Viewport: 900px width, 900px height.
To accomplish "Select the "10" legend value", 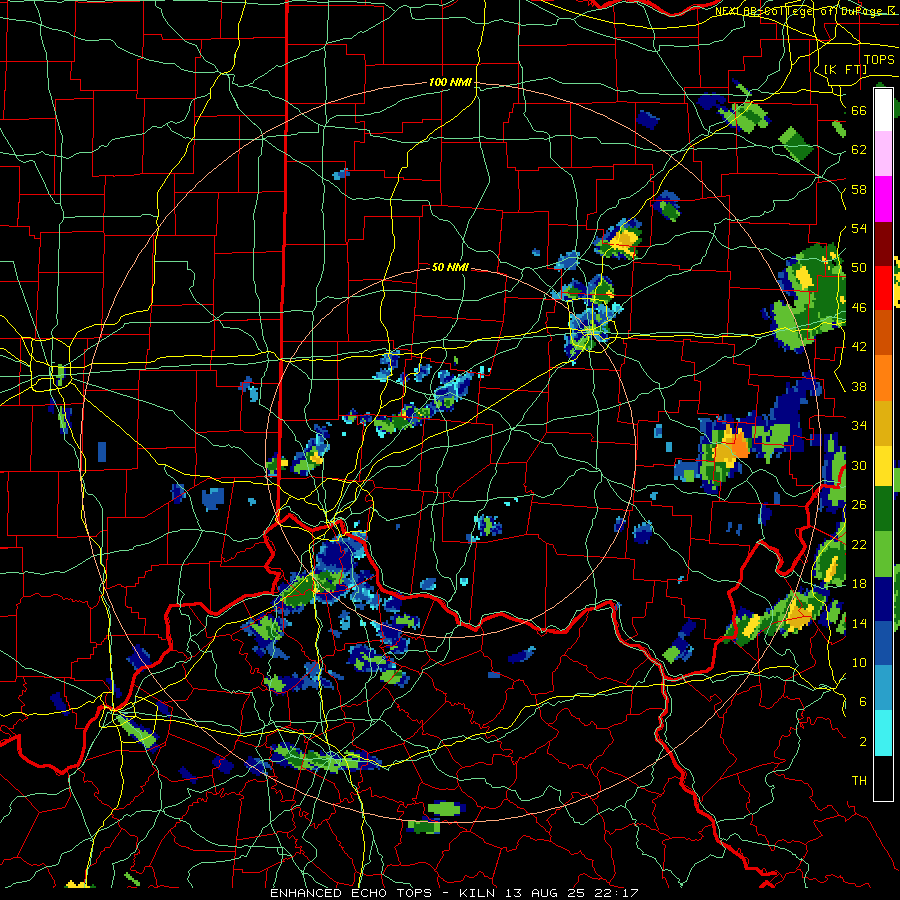I will tap(859, 662).
